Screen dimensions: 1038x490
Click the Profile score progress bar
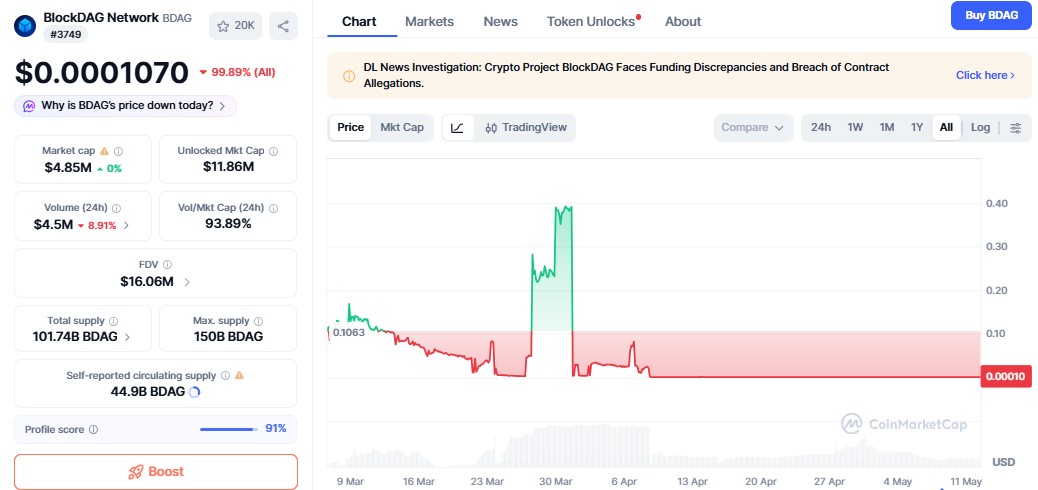point(228,429)
